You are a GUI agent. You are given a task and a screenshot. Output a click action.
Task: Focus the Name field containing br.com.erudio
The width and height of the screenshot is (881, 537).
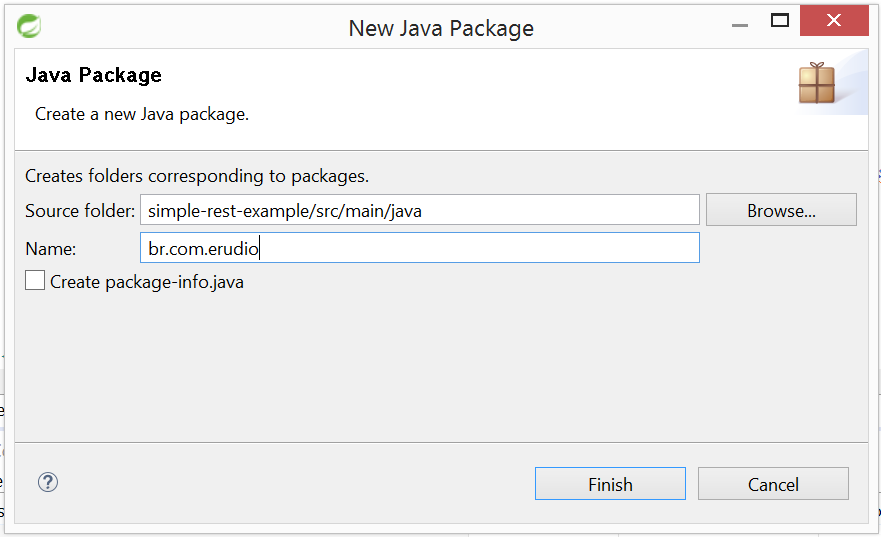pyautogui.click(x=420, y=248)
